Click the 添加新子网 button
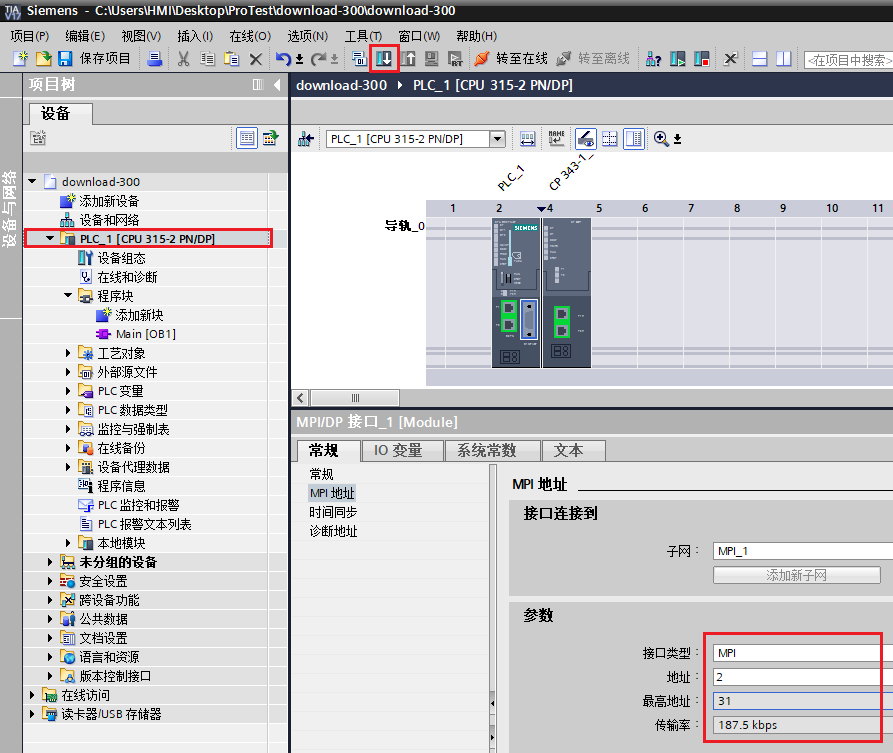The image size is (893, 753). coord(797,575)
